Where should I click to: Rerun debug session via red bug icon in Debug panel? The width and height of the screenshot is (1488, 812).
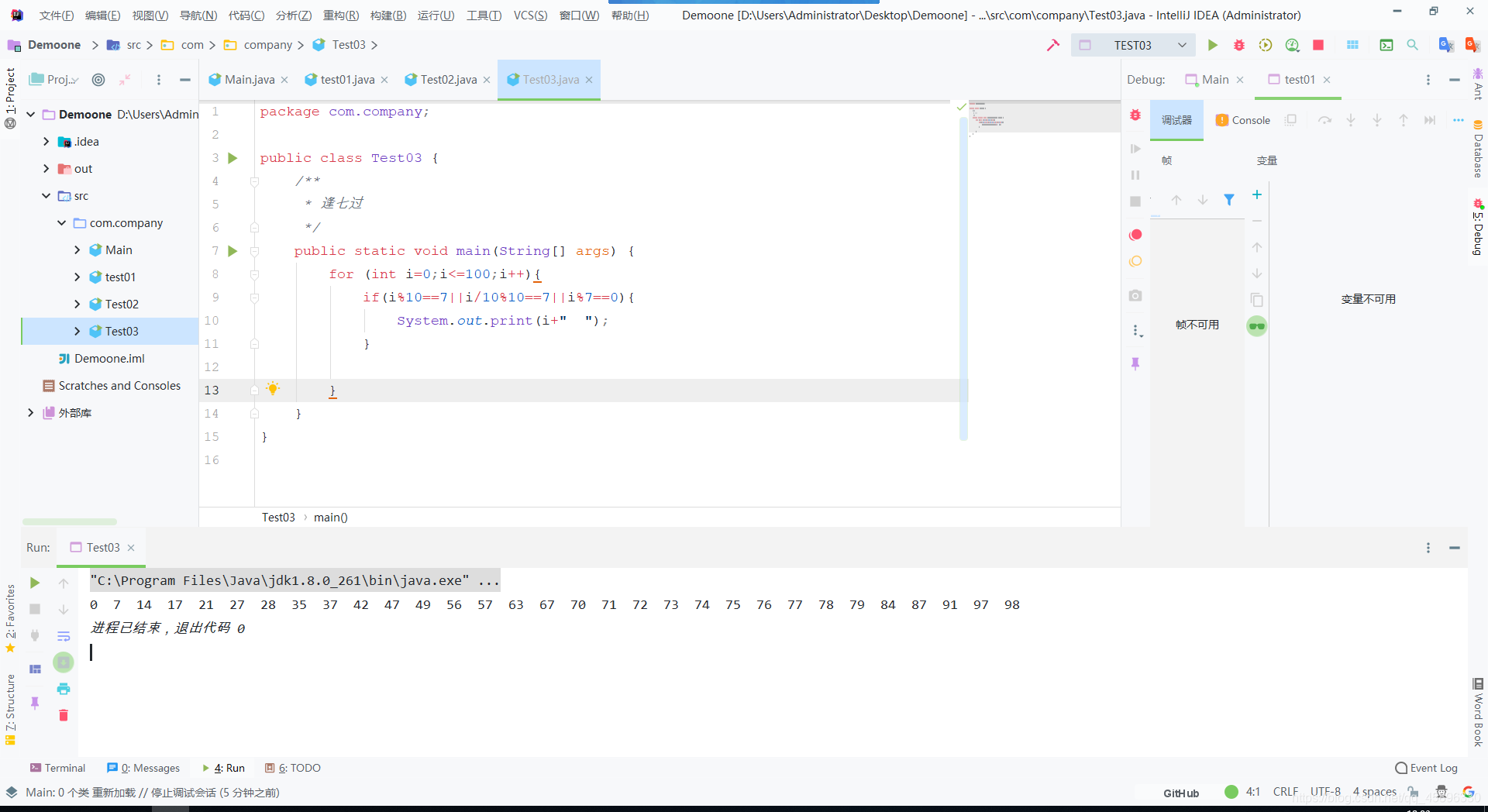pyautogui.click(x=1135, y=115)
